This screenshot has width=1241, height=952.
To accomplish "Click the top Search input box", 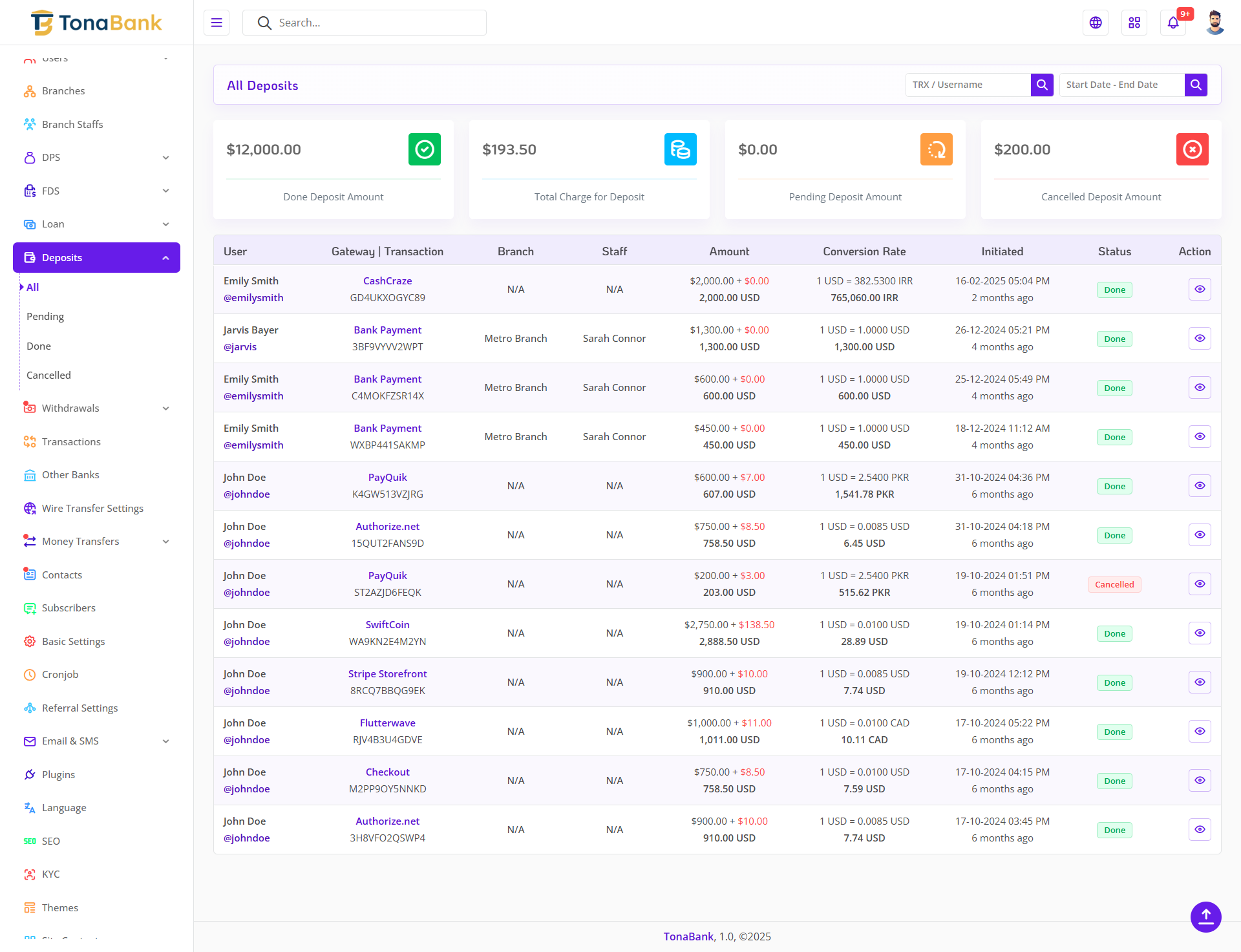I will [x=375, y=23].
